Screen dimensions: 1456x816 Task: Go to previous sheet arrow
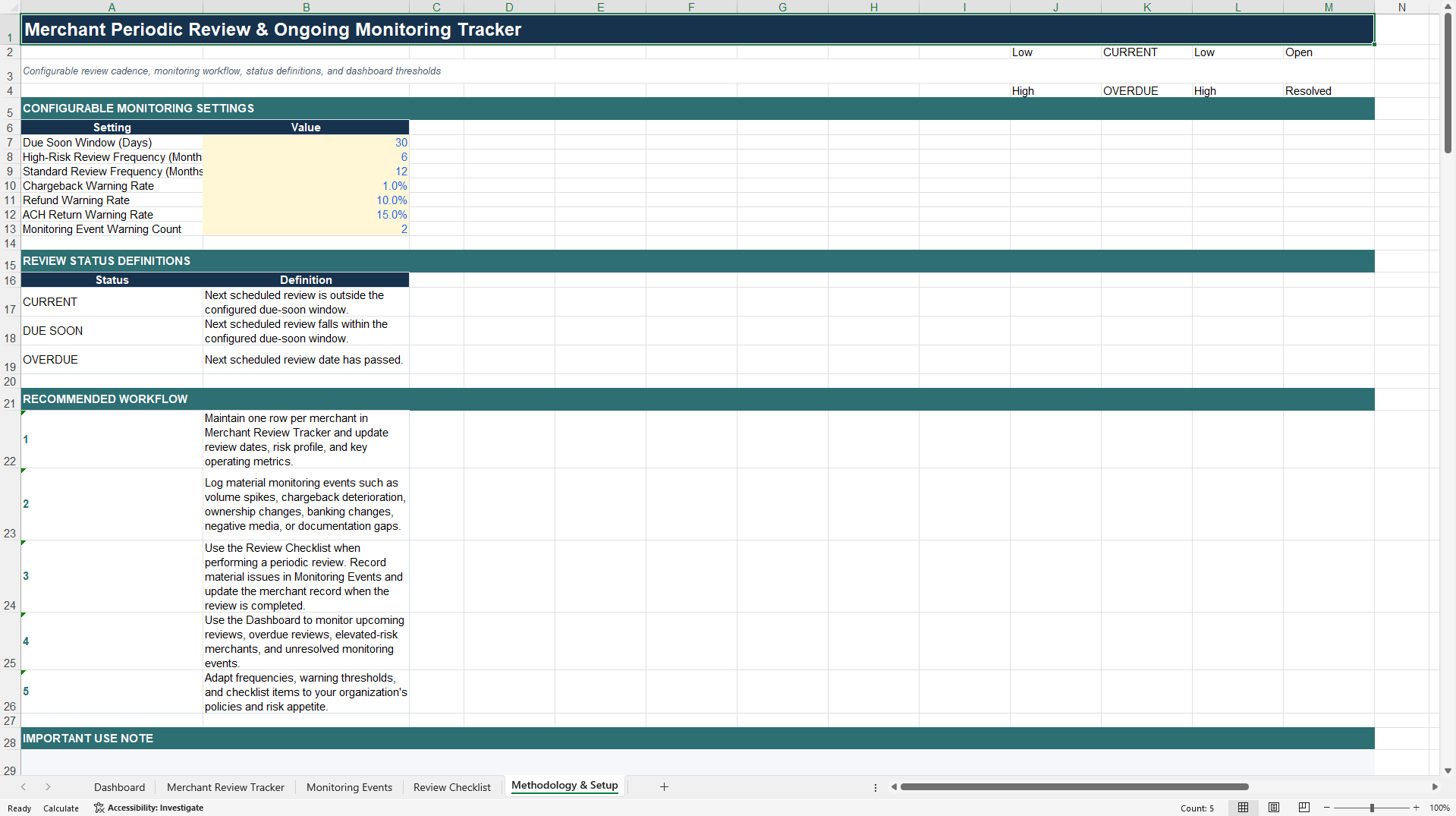24,787
